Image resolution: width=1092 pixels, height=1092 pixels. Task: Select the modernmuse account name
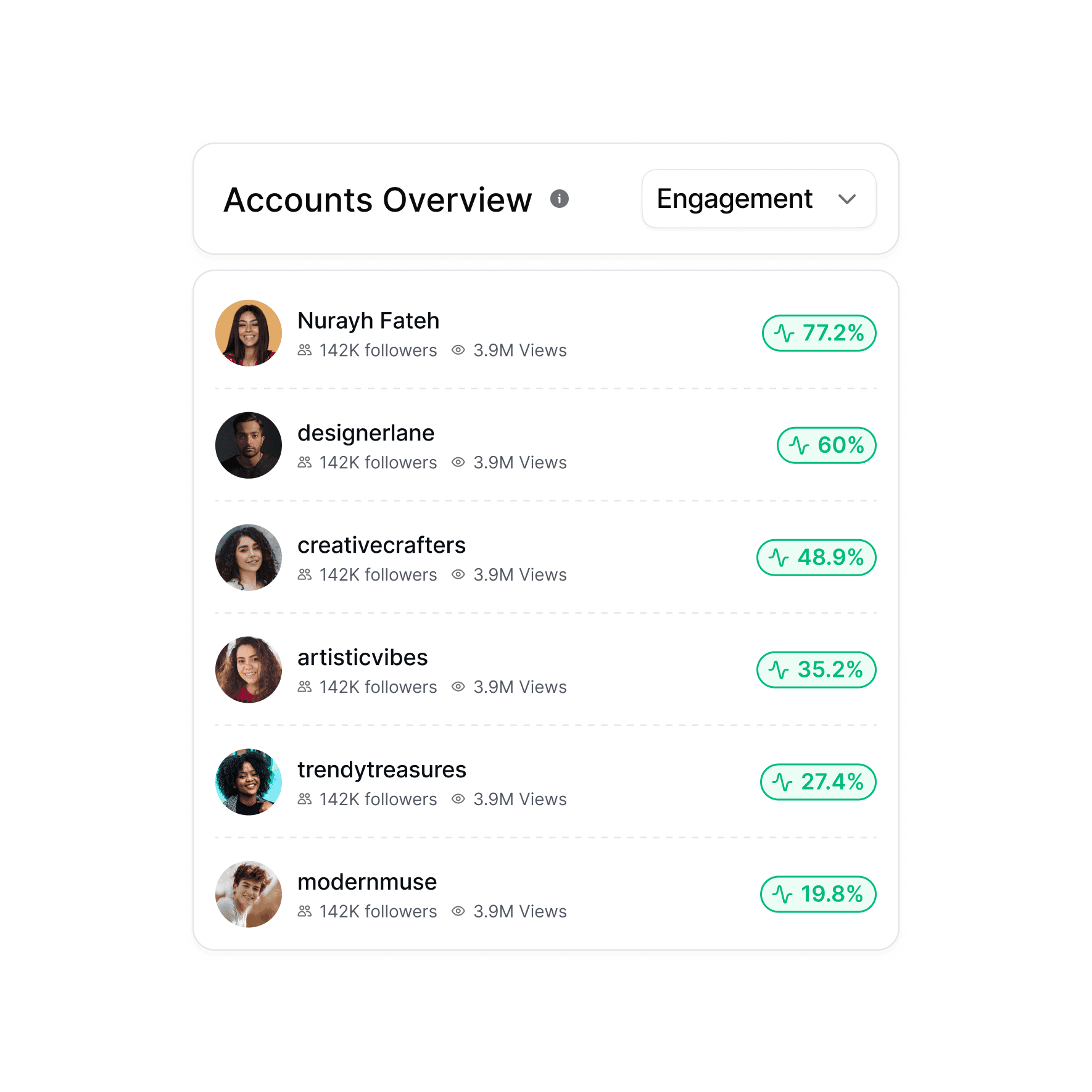[367, 882]
